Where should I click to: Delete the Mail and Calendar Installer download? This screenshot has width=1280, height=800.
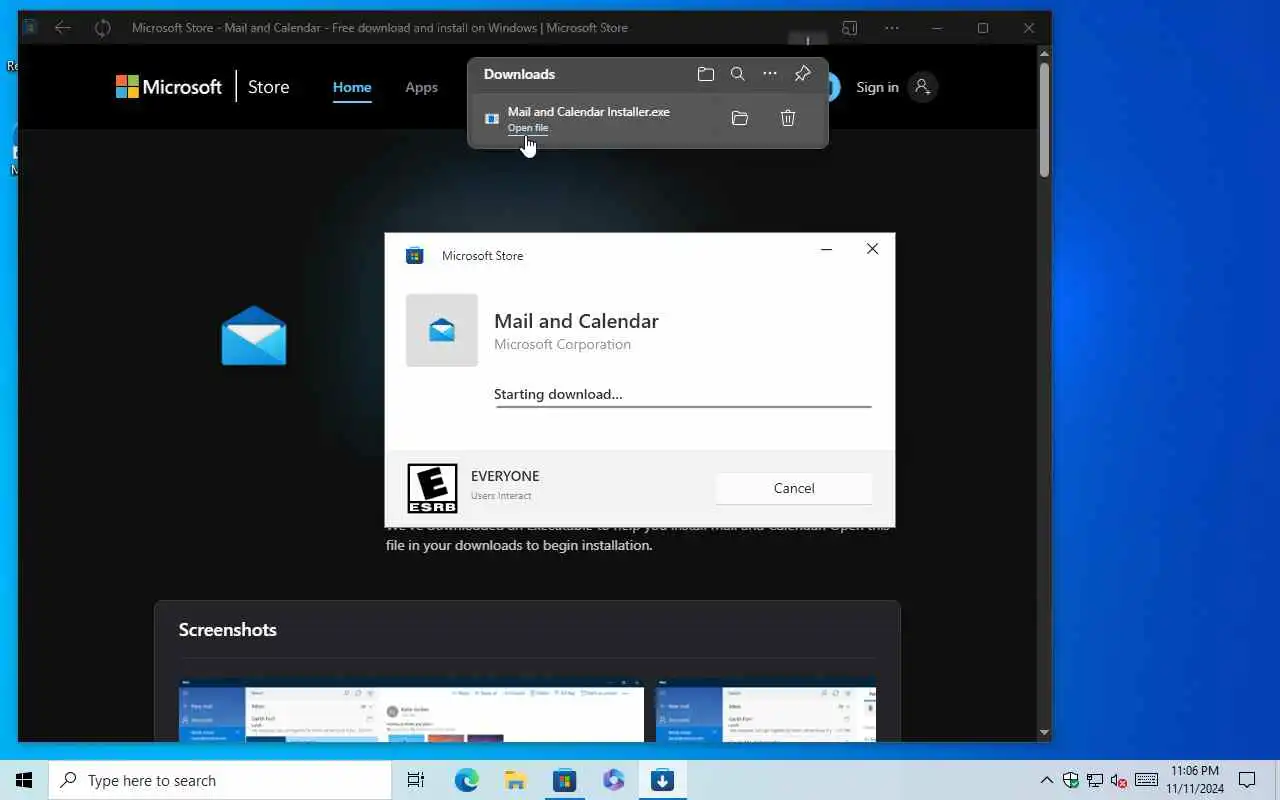click(x=788, y=118)
